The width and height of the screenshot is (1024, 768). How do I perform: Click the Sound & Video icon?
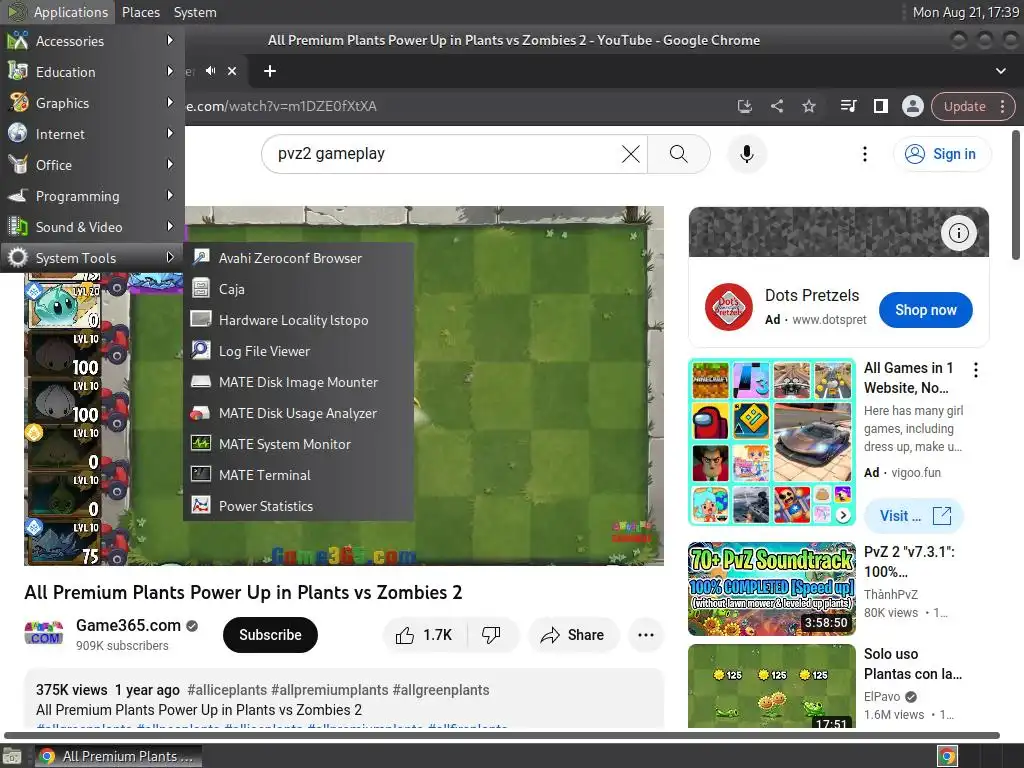(18, 227)
